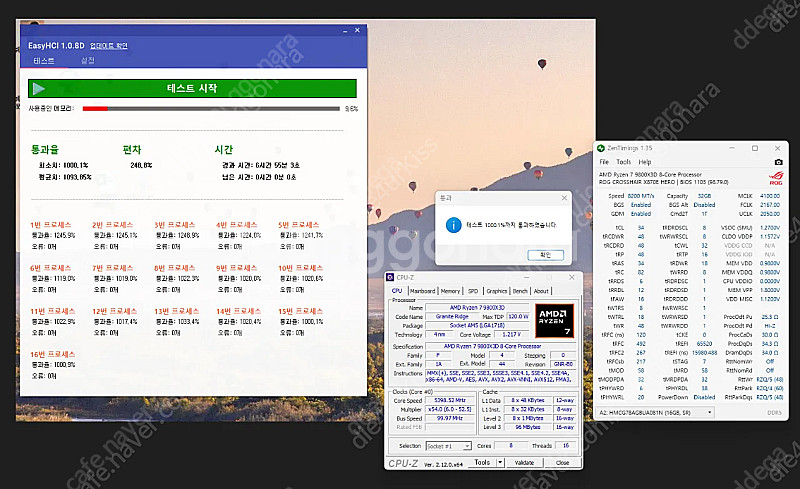Screen dimensions: 800x489
Task: Click the CPU-Z title bar app icon
Action: click(390, 277)
